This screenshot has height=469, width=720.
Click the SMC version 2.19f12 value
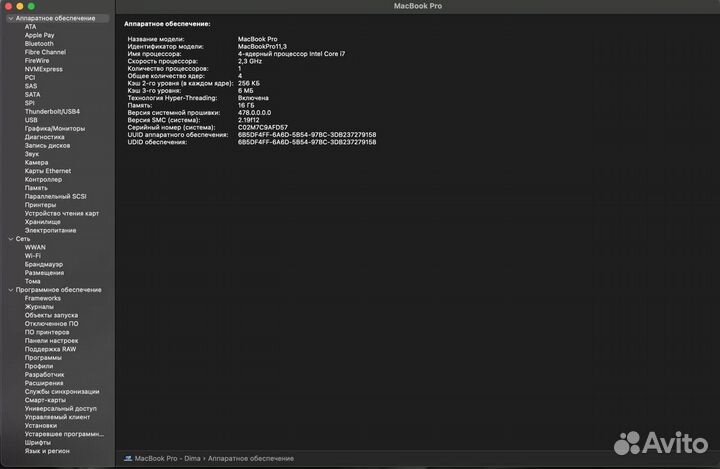pyautogui.click(x=248, y=120)
